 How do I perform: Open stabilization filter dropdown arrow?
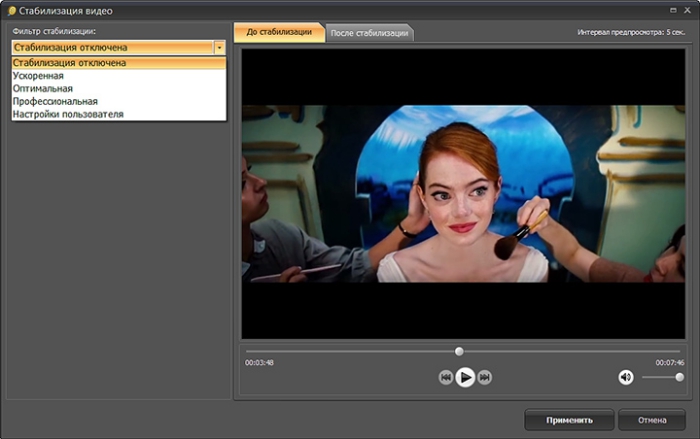point(219,47)
